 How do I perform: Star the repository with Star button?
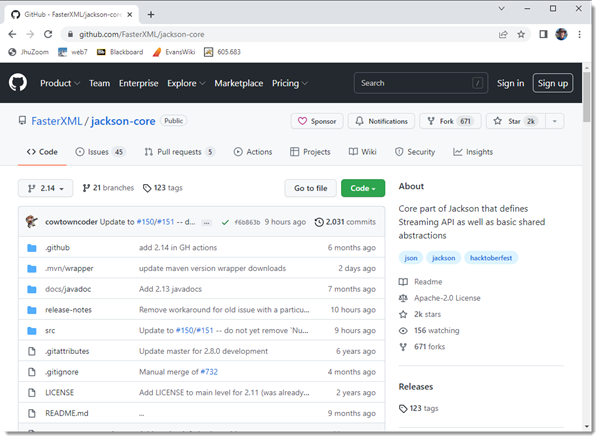tap(516, 121)
